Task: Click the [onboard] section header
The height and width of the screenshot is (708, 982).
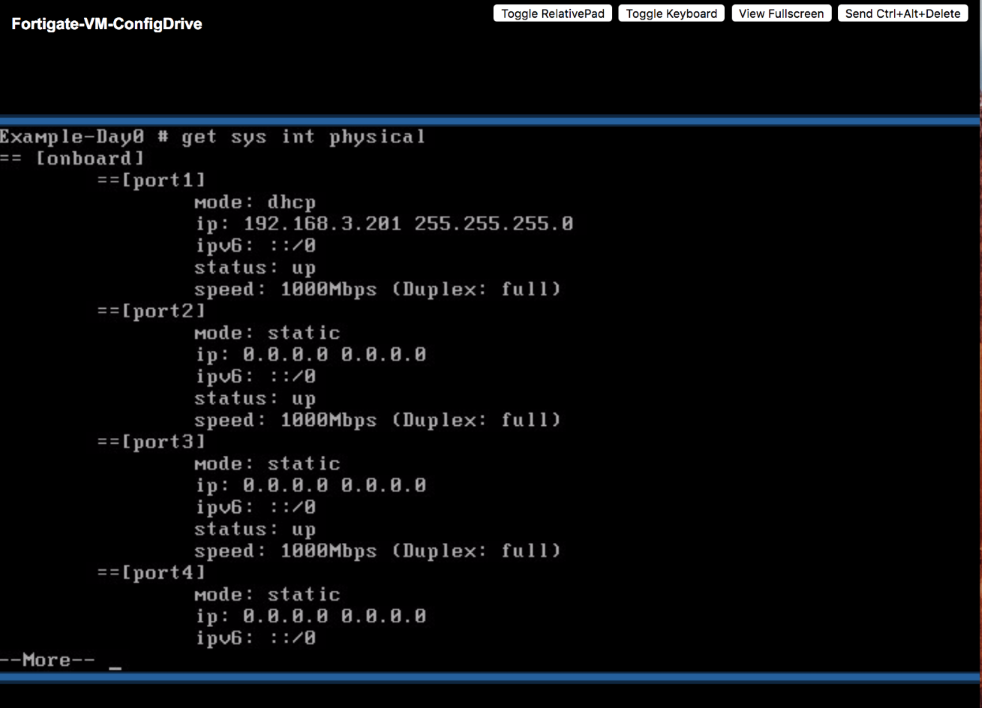Action: point(90,158)
